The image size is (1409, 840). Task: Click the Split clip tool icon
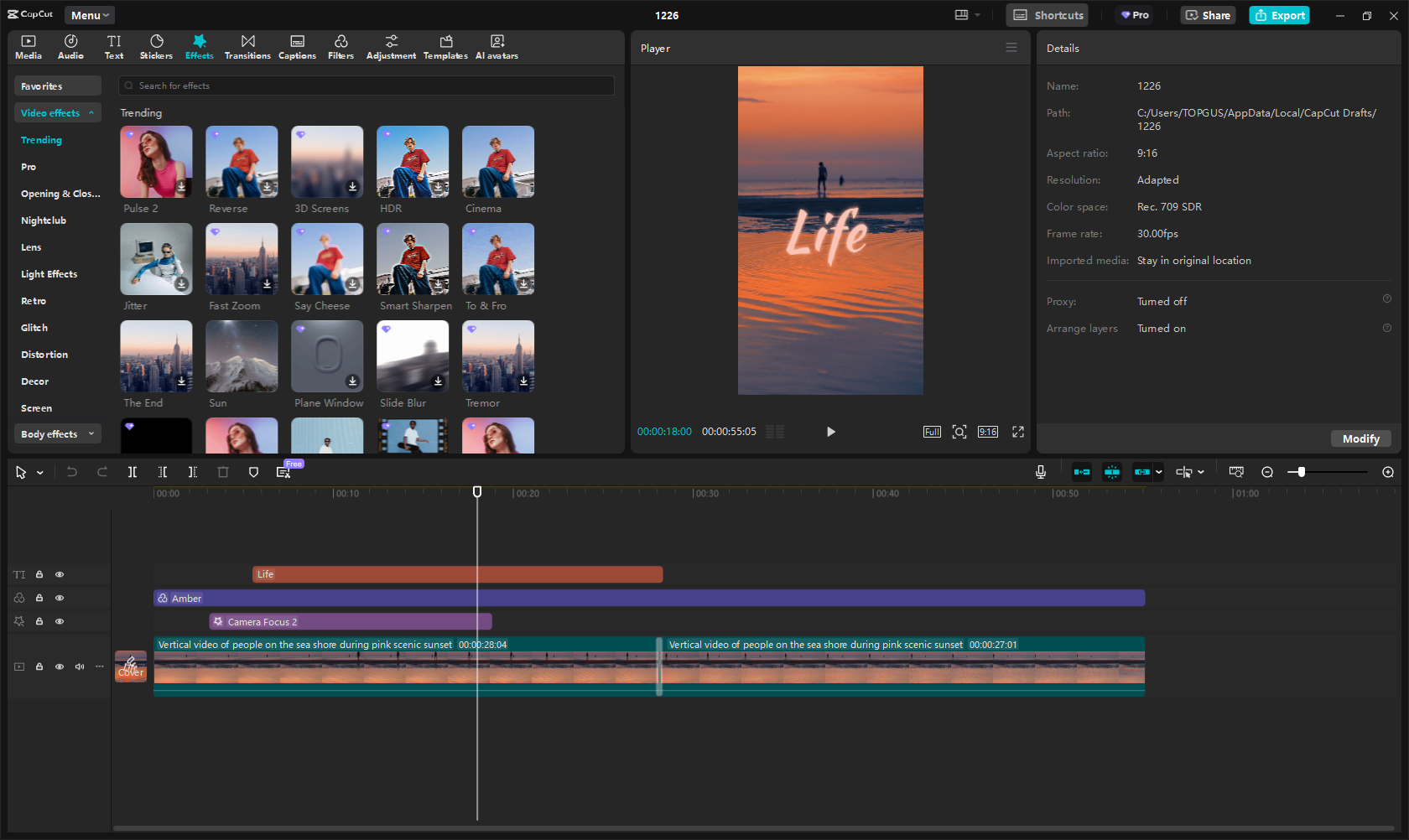tap(133, 472)
